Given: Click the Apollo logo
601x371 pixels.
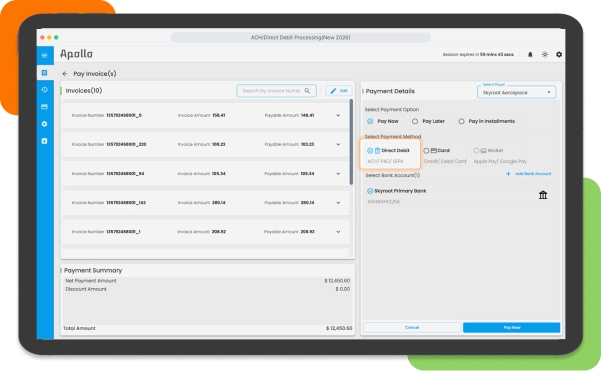Looking at the screenshot, I should coord(76,54).
